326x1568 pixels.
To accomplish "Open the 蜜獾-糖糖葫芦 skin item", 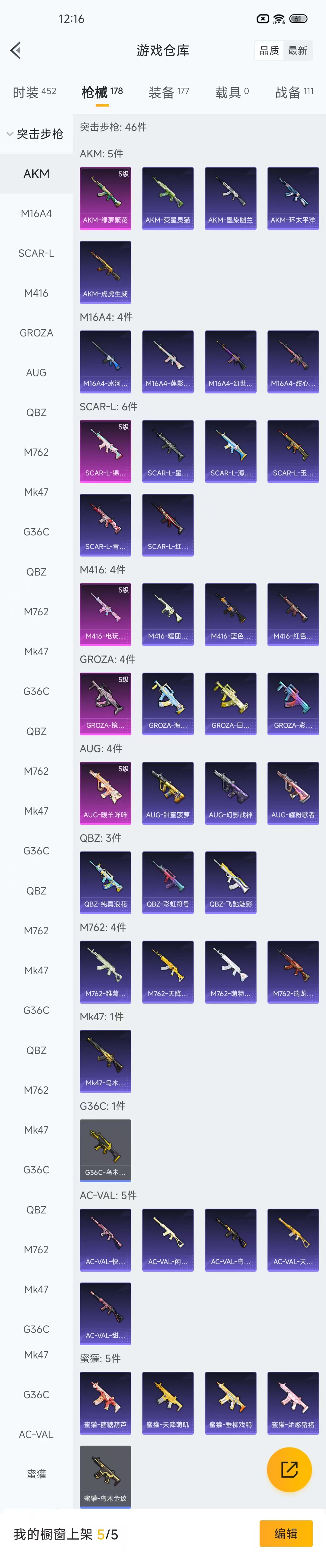I will [x=105, y=1403].
